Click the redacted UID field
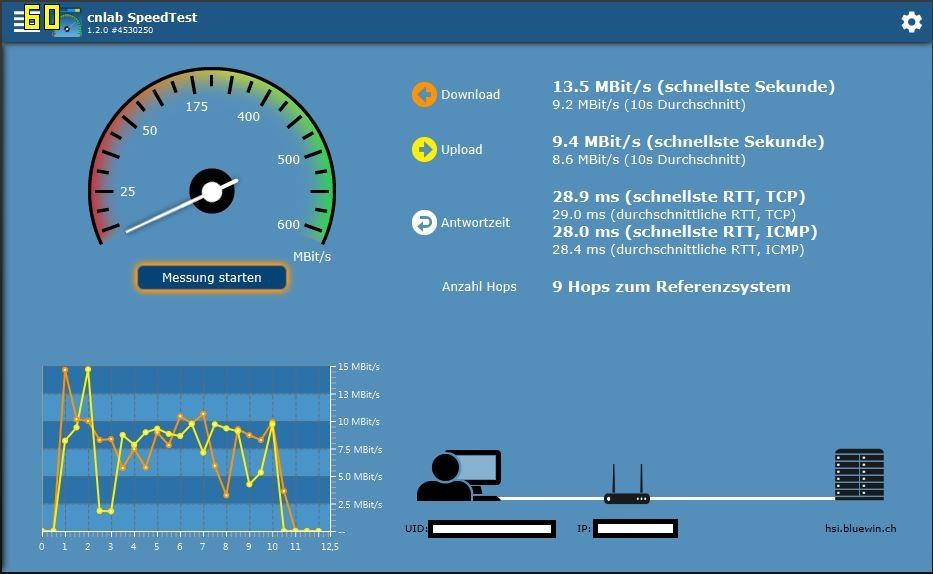This screenshot has width=933, height=574. (491, 528)
